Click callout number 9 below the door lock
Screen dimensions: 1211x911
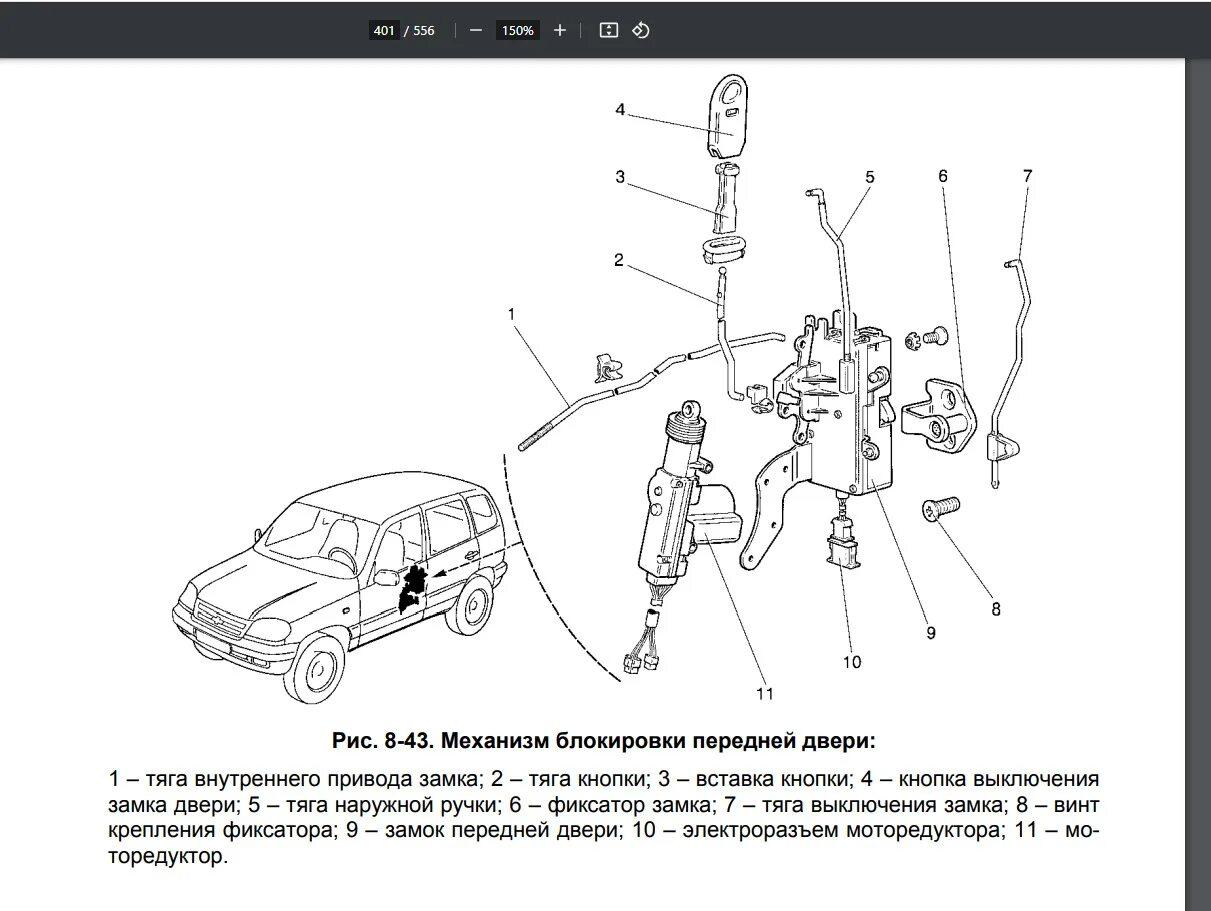tap(930, 632)
